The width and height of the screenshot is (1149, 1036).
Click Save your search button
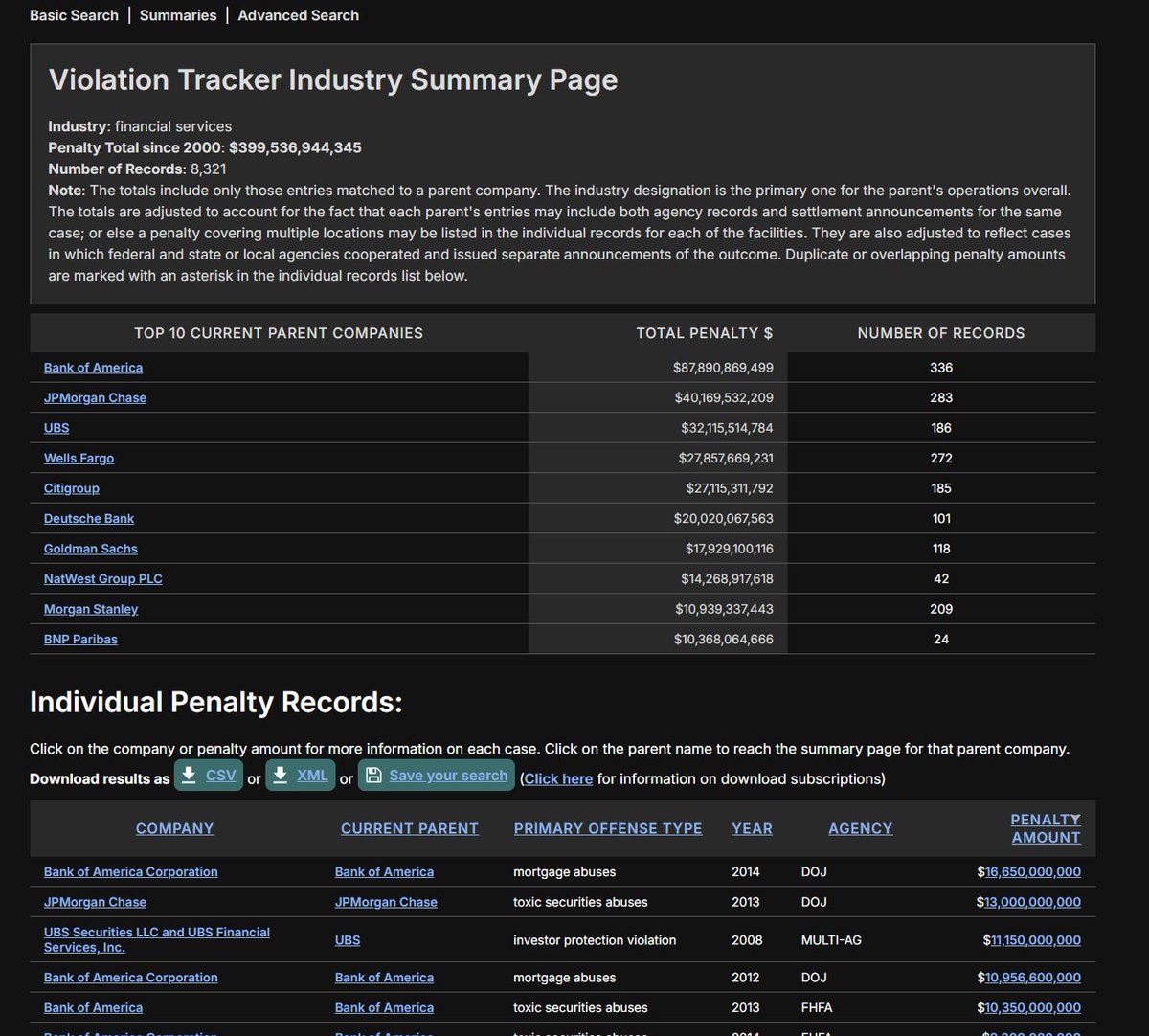pyautogui.click(x=437, y=776)
